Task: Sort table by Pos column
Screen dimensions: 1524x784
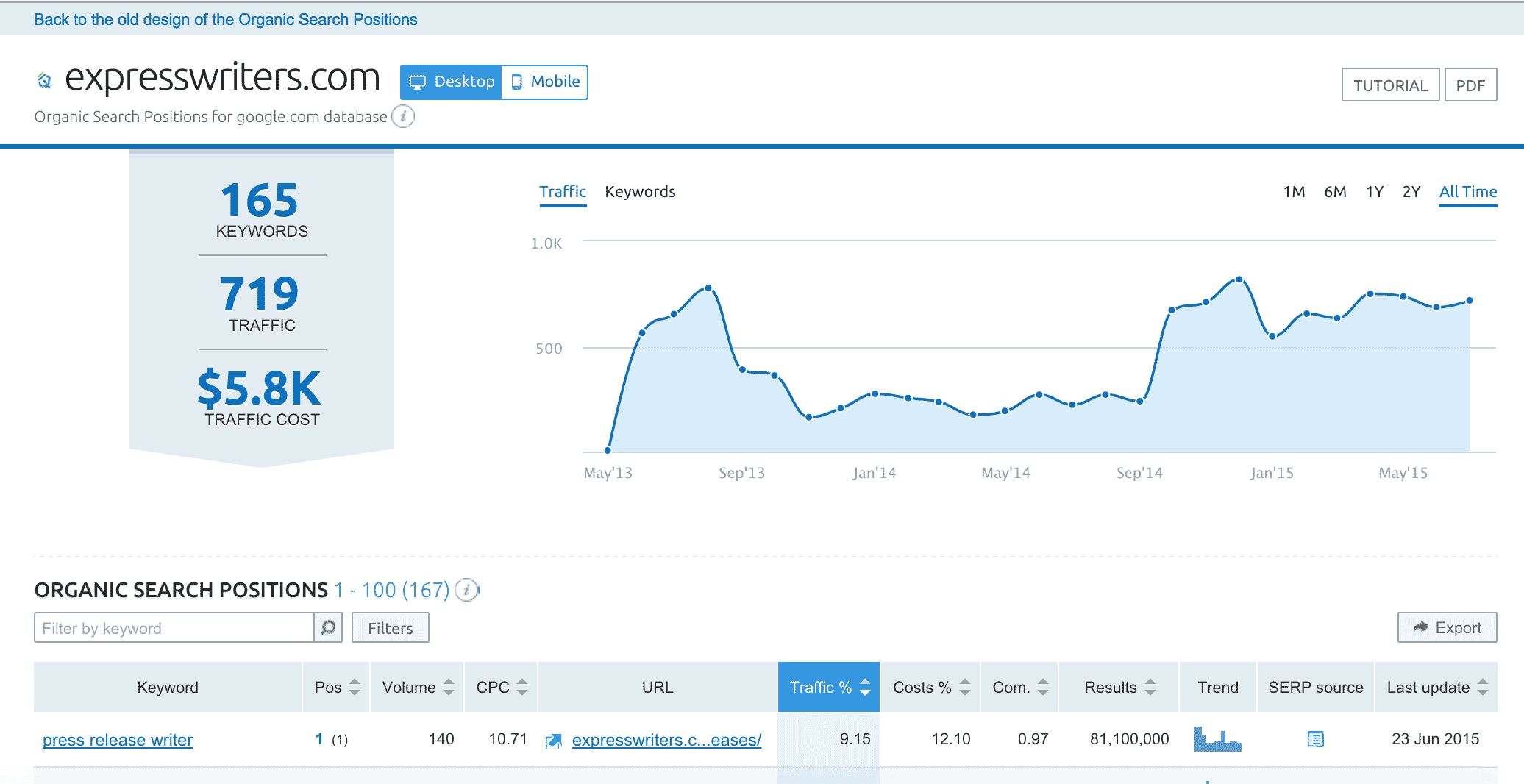Action: (x=337, y=687)
